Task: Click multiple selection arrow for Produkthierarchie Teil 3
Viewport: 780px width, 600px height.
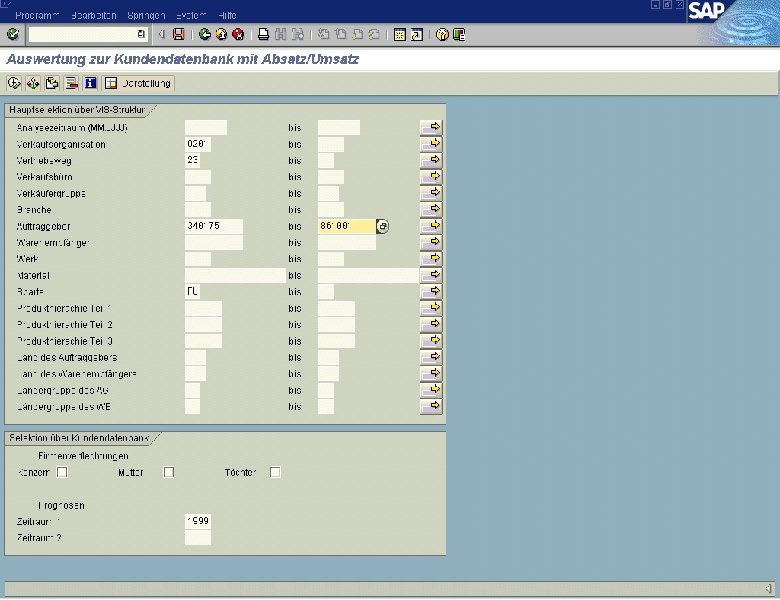Action: tap(431, 341)
